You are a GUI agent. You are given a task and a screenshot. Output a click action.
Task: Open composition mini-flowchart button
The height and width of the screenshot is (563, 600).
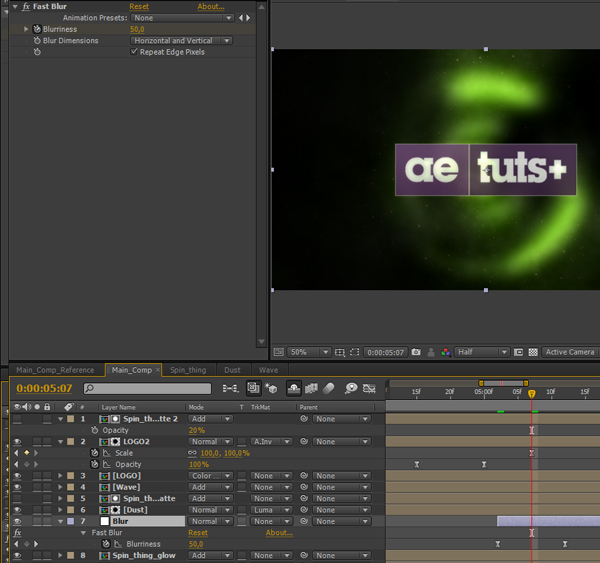coord(231,388)
